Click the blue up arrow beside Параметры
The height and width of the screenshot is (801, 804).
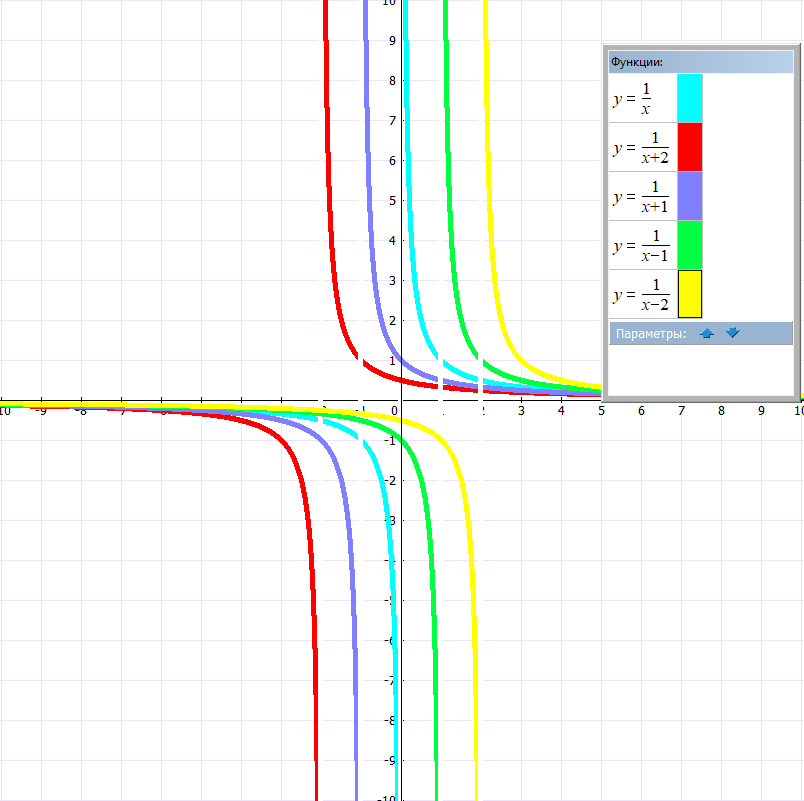click(707, 333)
